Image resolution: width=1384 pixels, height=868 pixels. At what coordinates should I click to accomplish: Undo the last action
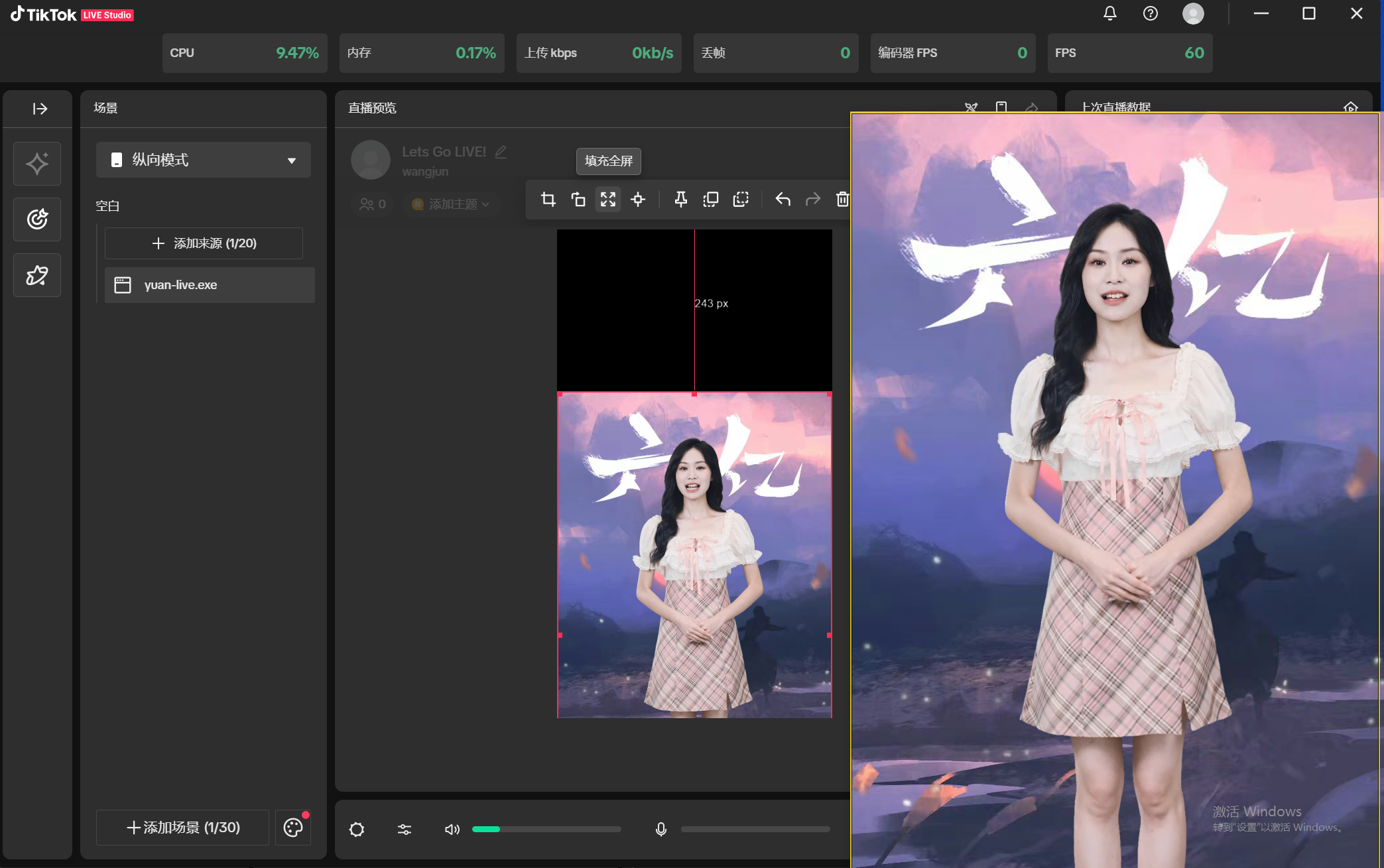(x=783, y=200)
